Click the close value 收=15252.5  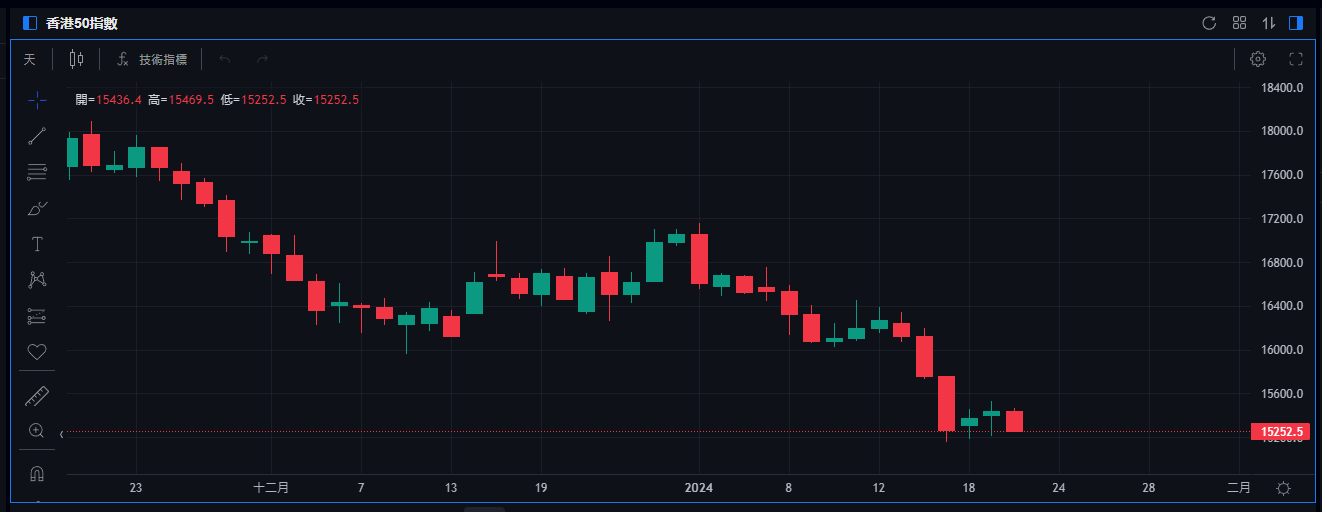[326, 99]
